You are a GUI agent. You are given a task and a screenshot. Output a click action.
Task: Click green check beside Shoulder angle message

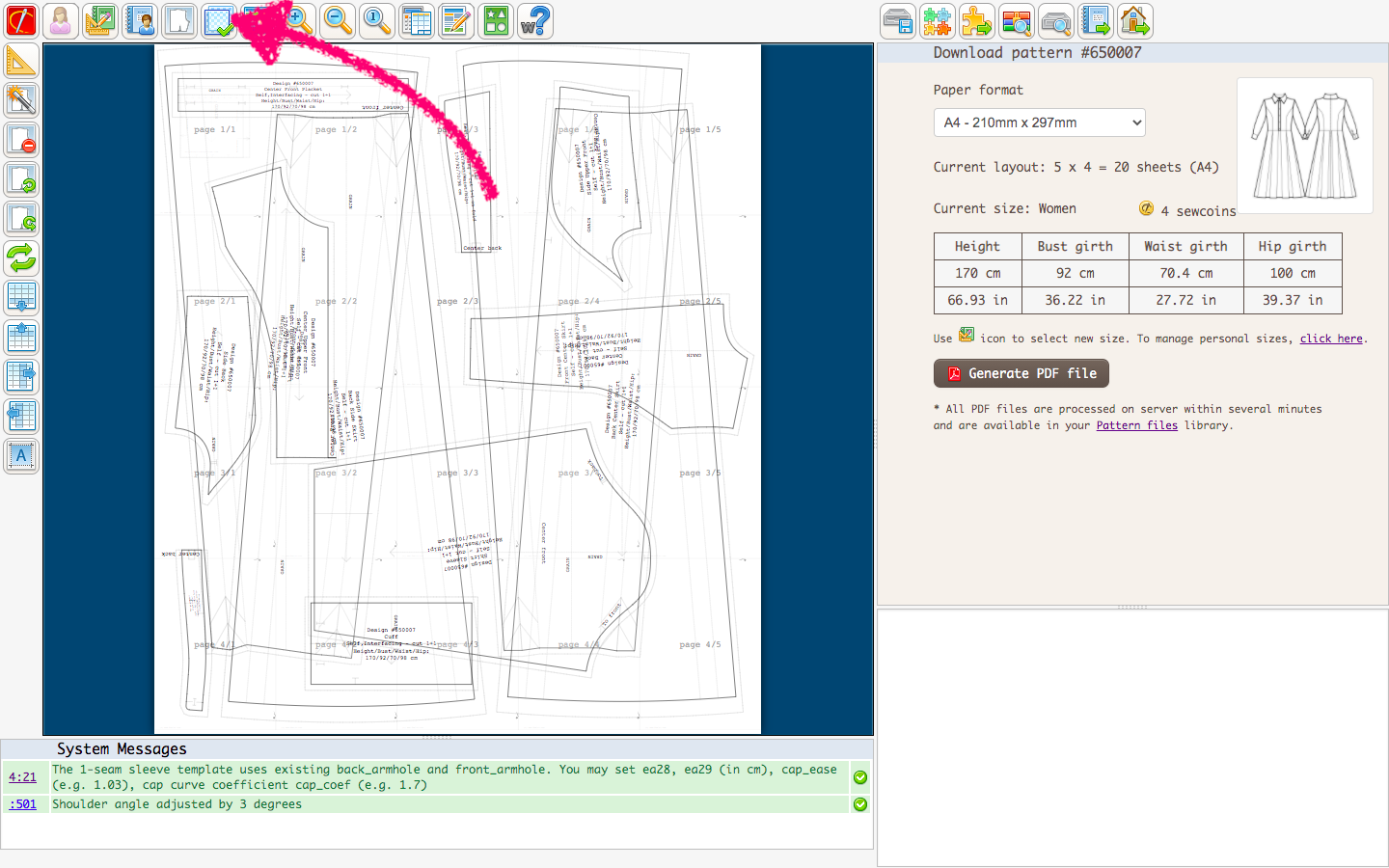pyautogui.click(x=860, y=804)
